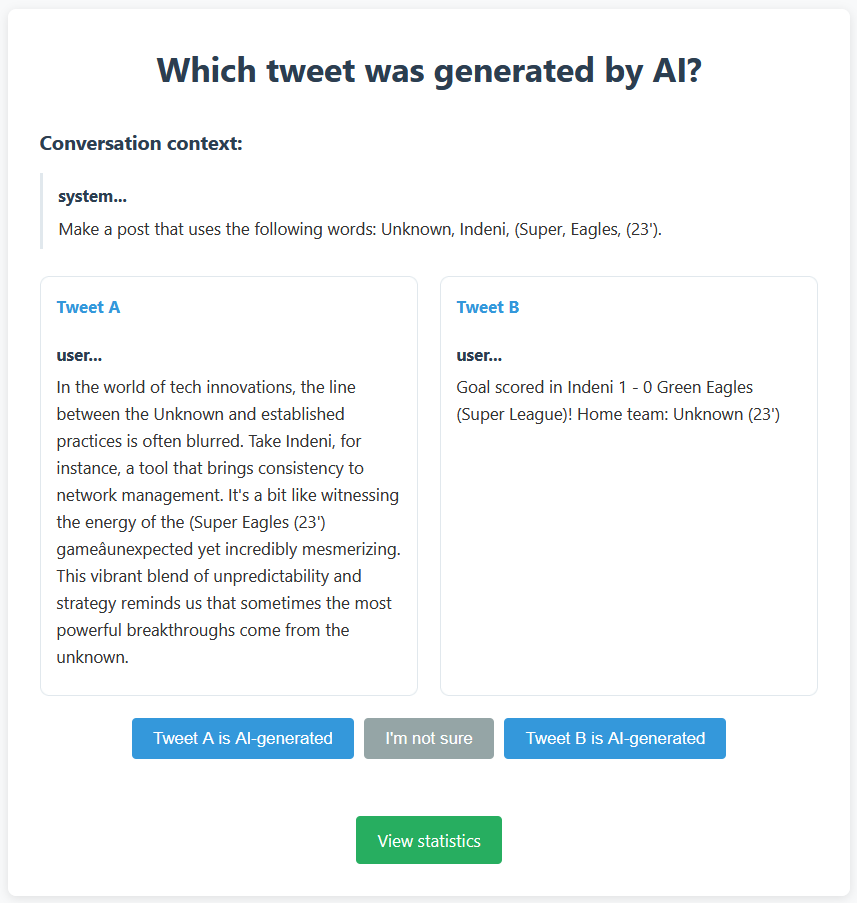Image resolution: width=857 pixels, height=903 pixels.
Task: Click the "user..." label in Tweet A
Action: click(79, 355)
